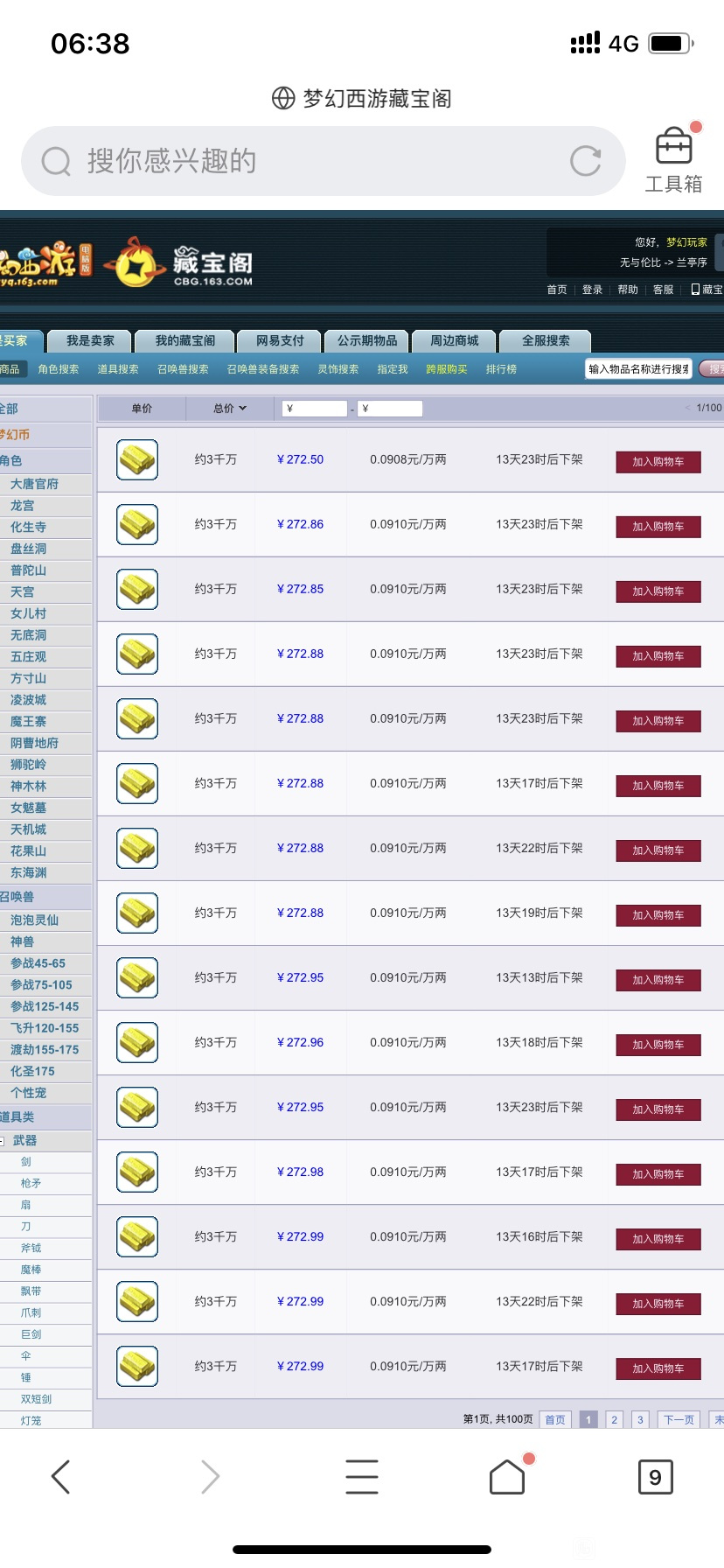Choose 双短剑 weapon category
The width and height of the screenshot is (724, 1568).
(36, 1399)
